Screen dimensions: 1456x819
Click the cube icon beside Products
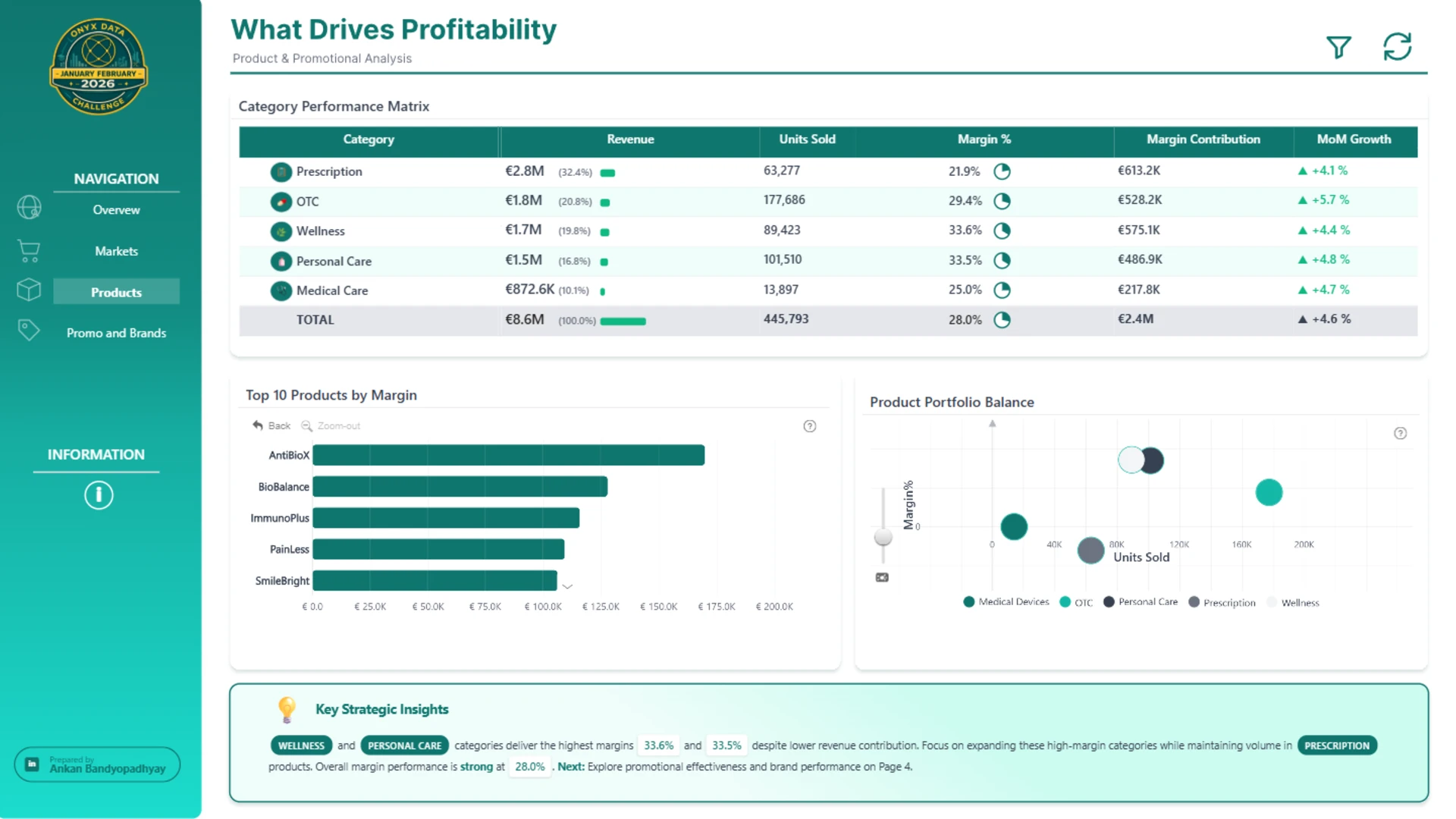click(x=29, y=290)
